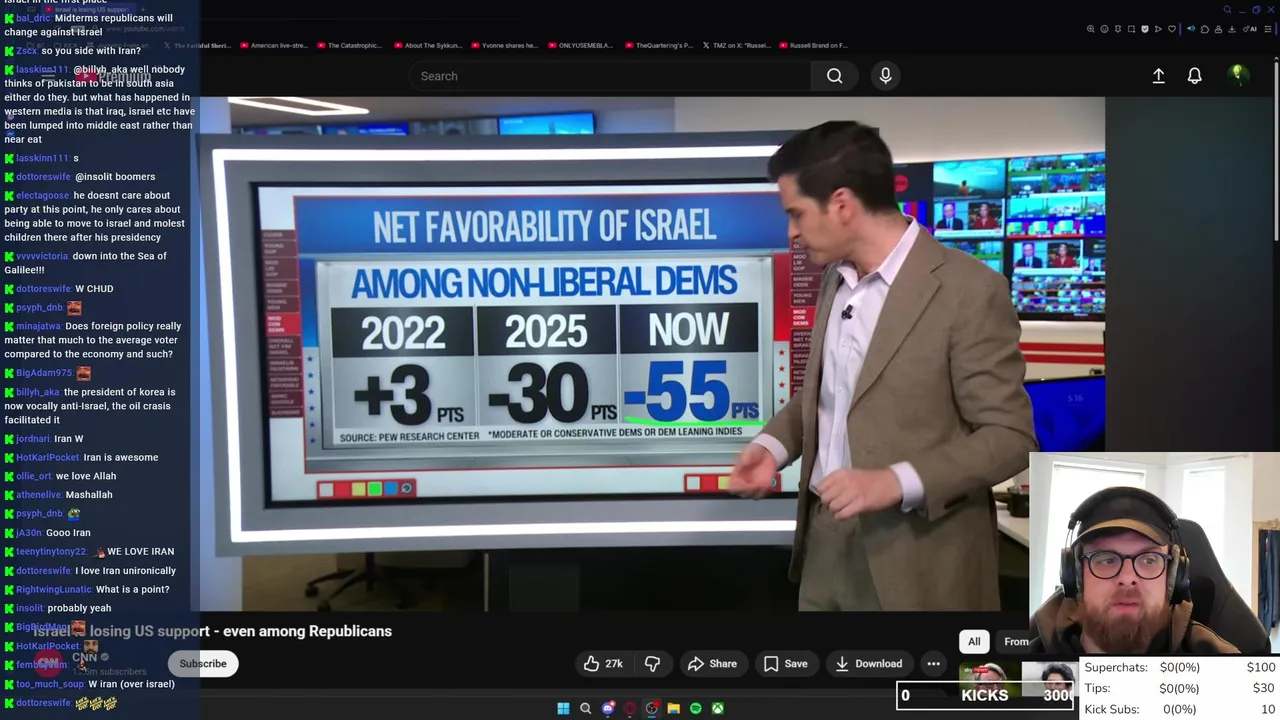1280x720 pixels.
Task: Open the 'Yvonne shares he...' bookmark
Action: (x=503, y=45)
